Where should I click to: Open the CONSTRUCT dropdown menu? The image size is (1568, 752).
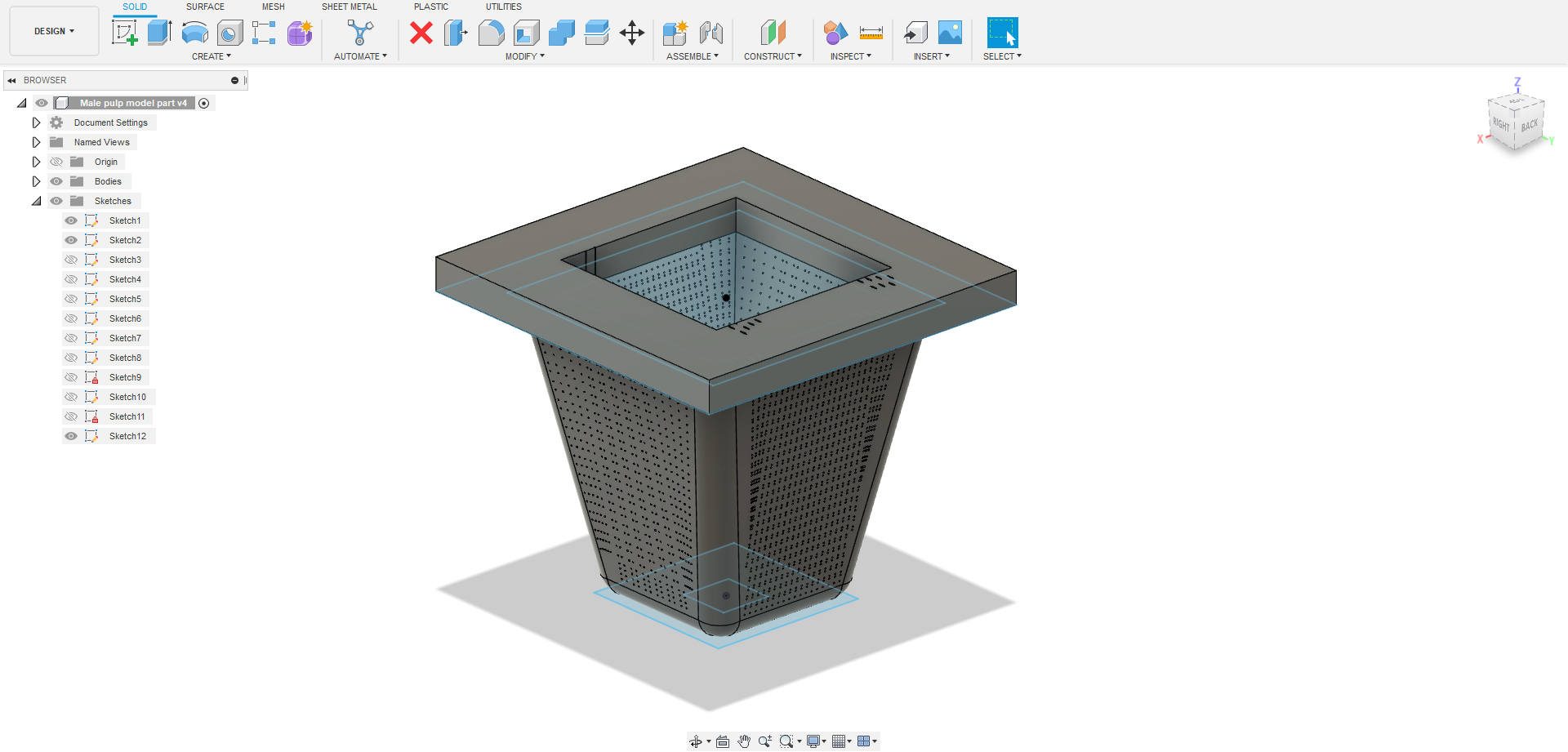773,56
